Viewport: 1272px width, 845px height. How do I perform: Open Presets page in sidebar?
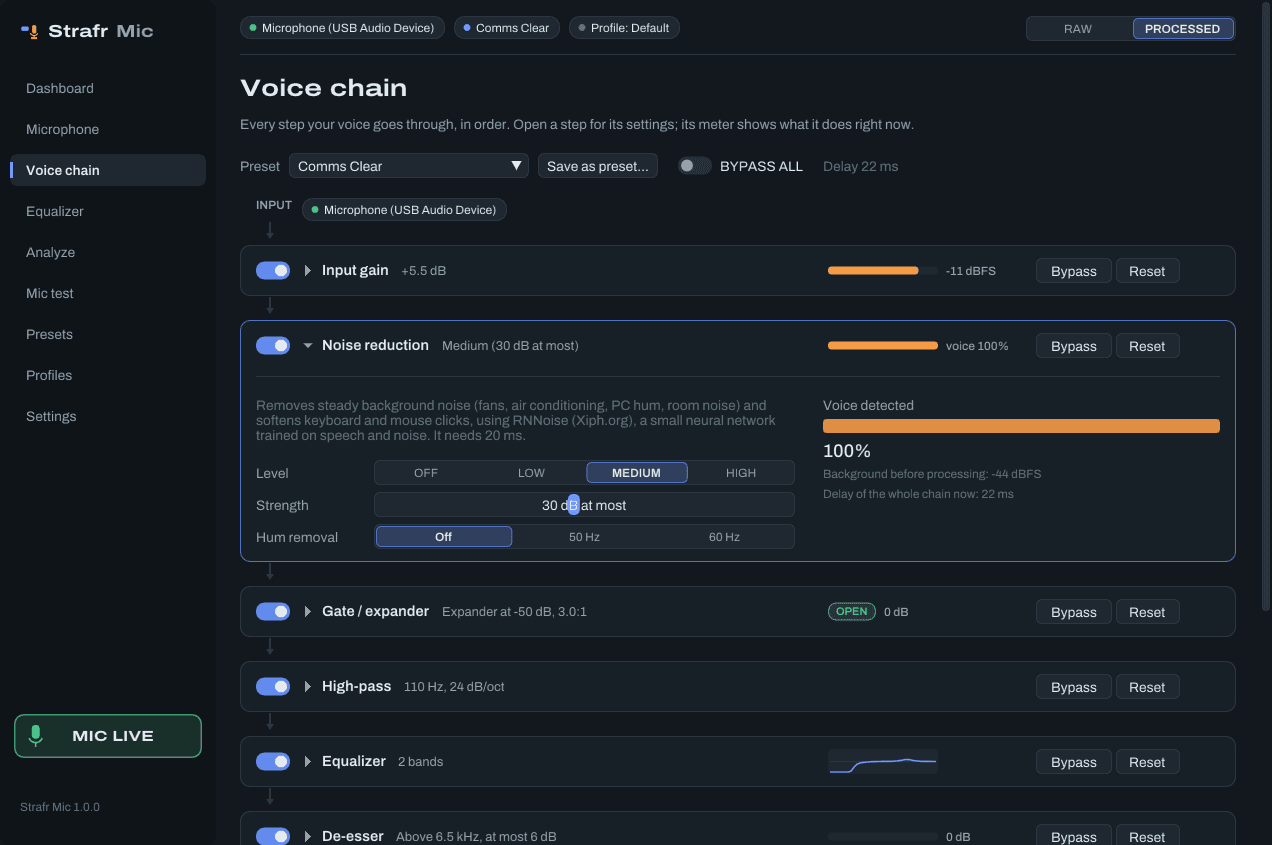tap(108, 334)
